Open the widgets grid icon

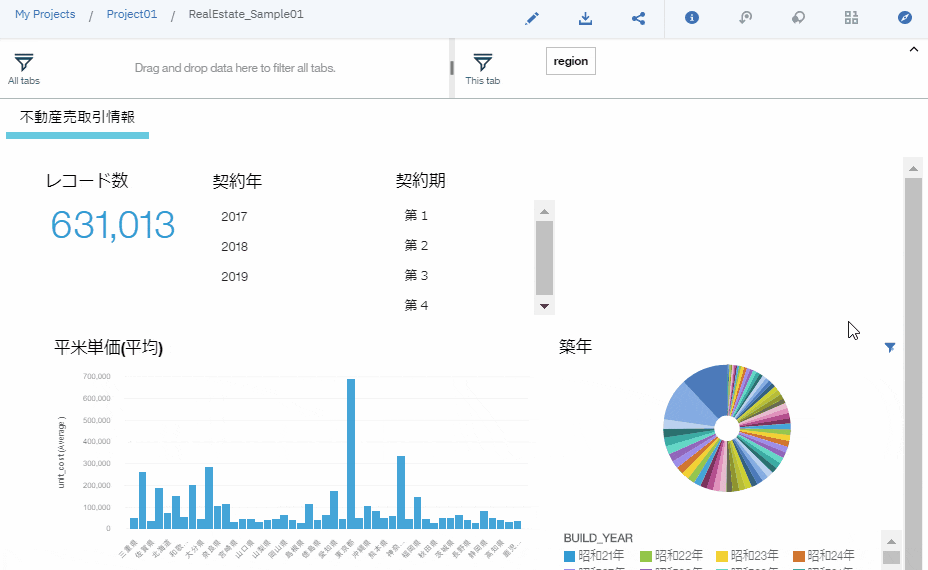click(x=851, y=18)
